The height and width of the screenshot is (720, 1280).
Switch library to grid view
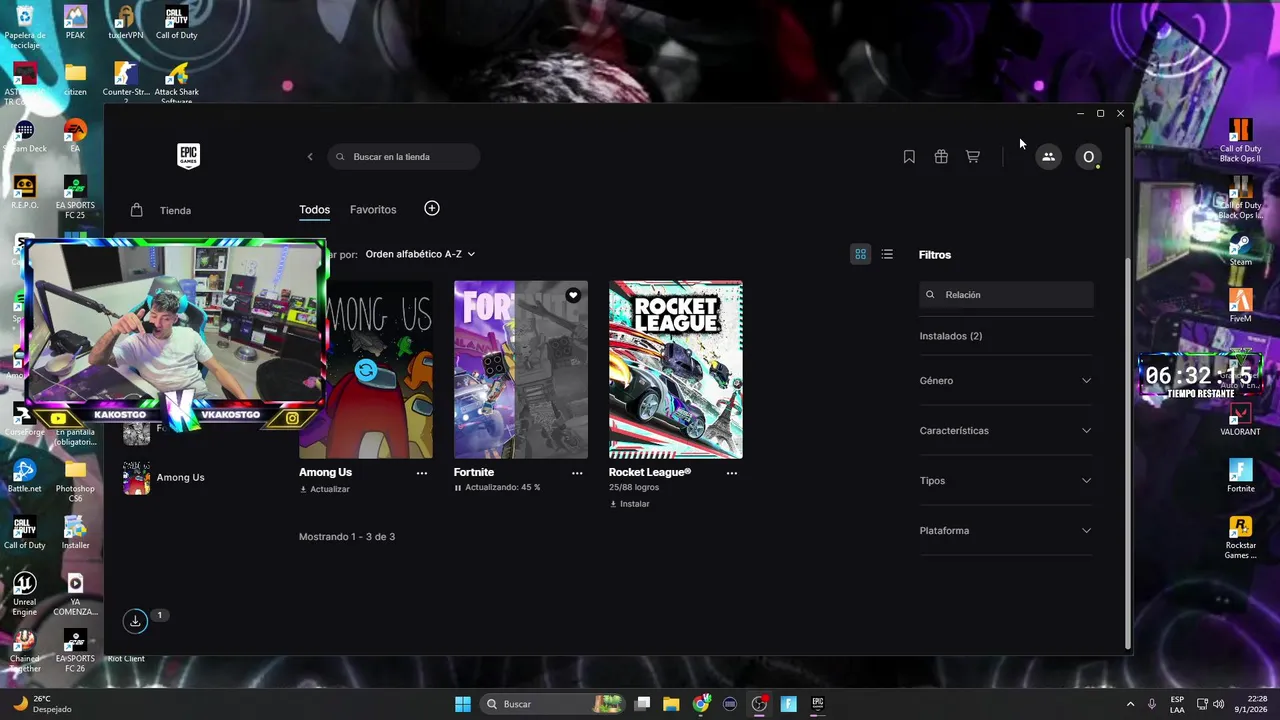pyautogui.click(x=860, y=254)
